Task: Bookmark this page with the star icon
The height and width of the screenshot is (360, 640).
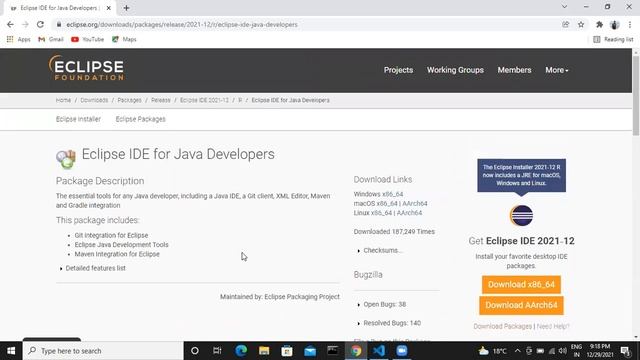Action: pyautogui.click(x=581, y=24)
